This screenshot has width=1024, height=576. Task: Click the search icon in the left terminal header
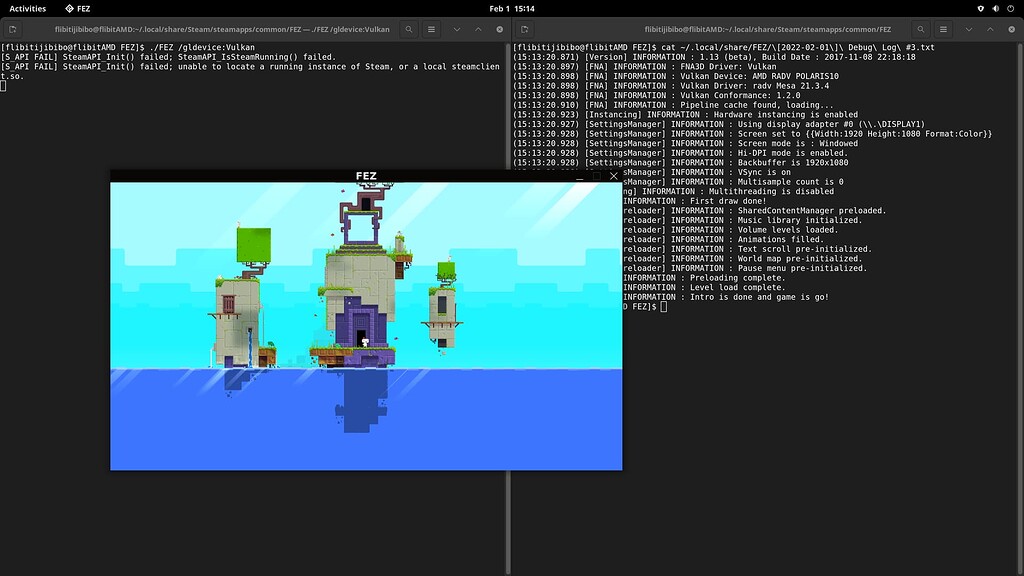408,28
